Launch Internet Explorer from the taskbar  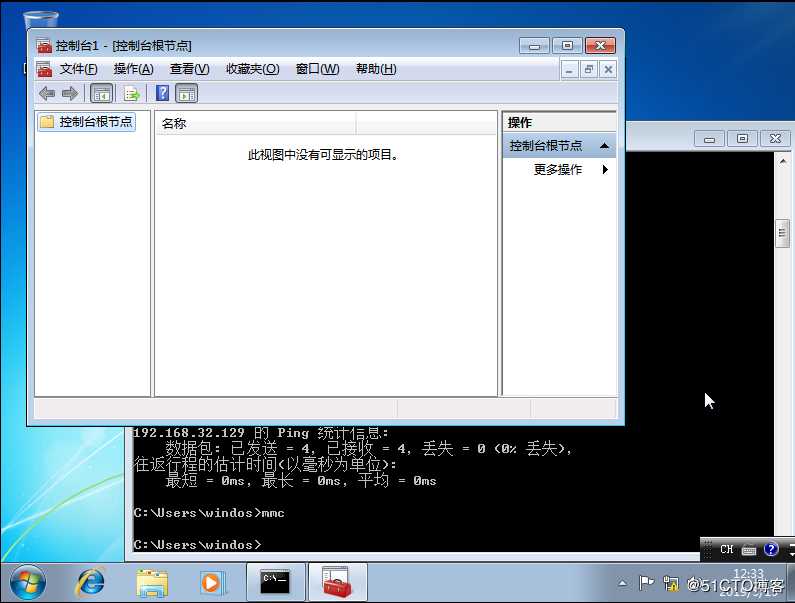[90, 583]
